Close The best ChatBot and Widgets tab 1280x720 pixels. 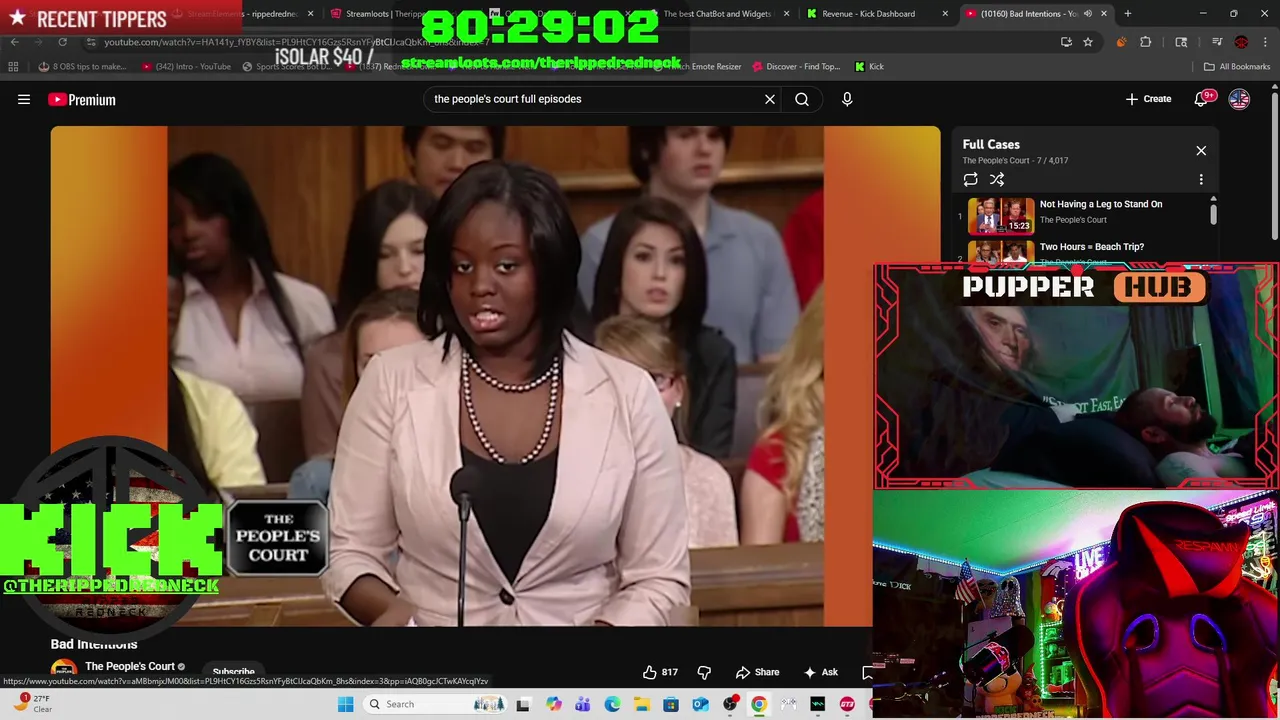point(787,14)
